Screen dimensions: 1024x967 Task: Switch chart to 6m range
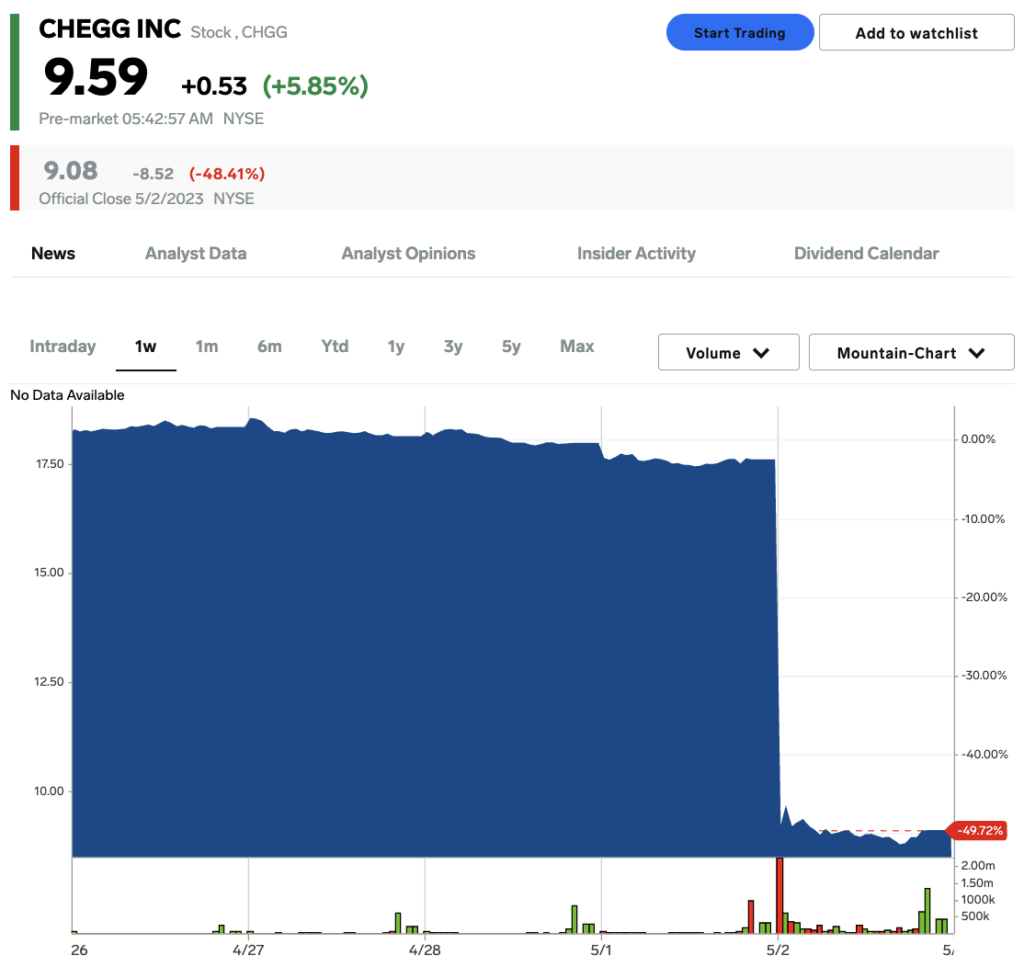[269, 347]
